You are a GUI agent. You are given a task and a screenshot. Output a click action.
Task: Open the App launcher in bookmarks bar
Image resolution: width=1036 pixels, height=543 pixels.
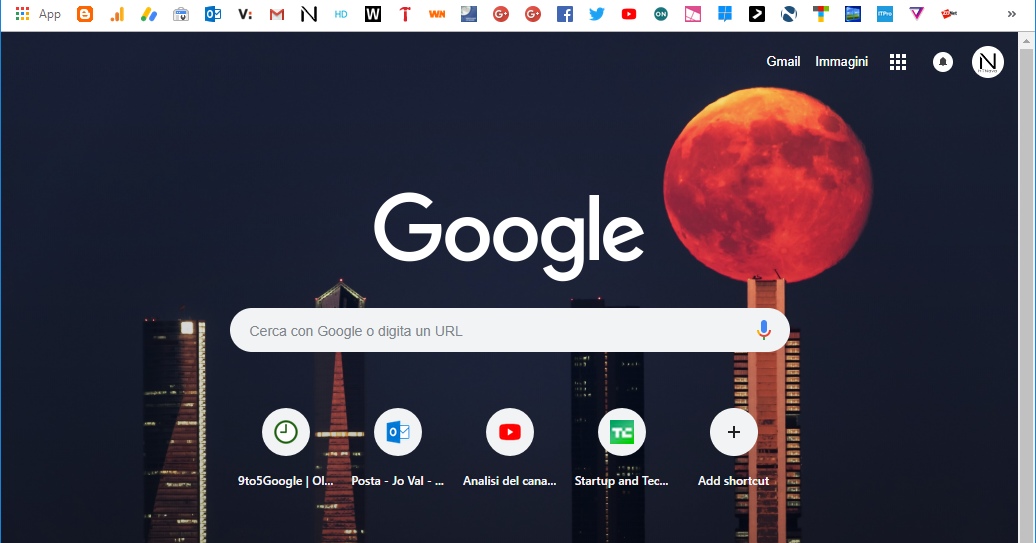(x=38, y=14)
